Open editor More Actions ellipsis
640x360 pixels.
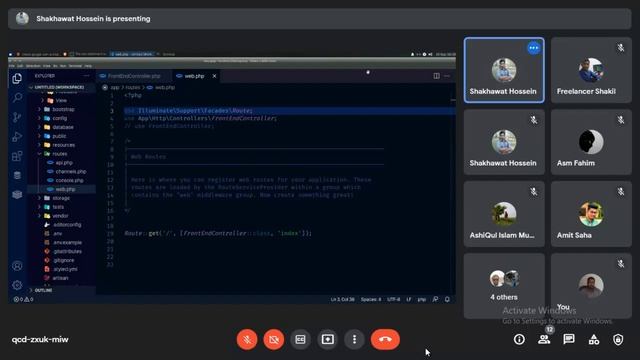click(x=447, y=76)
